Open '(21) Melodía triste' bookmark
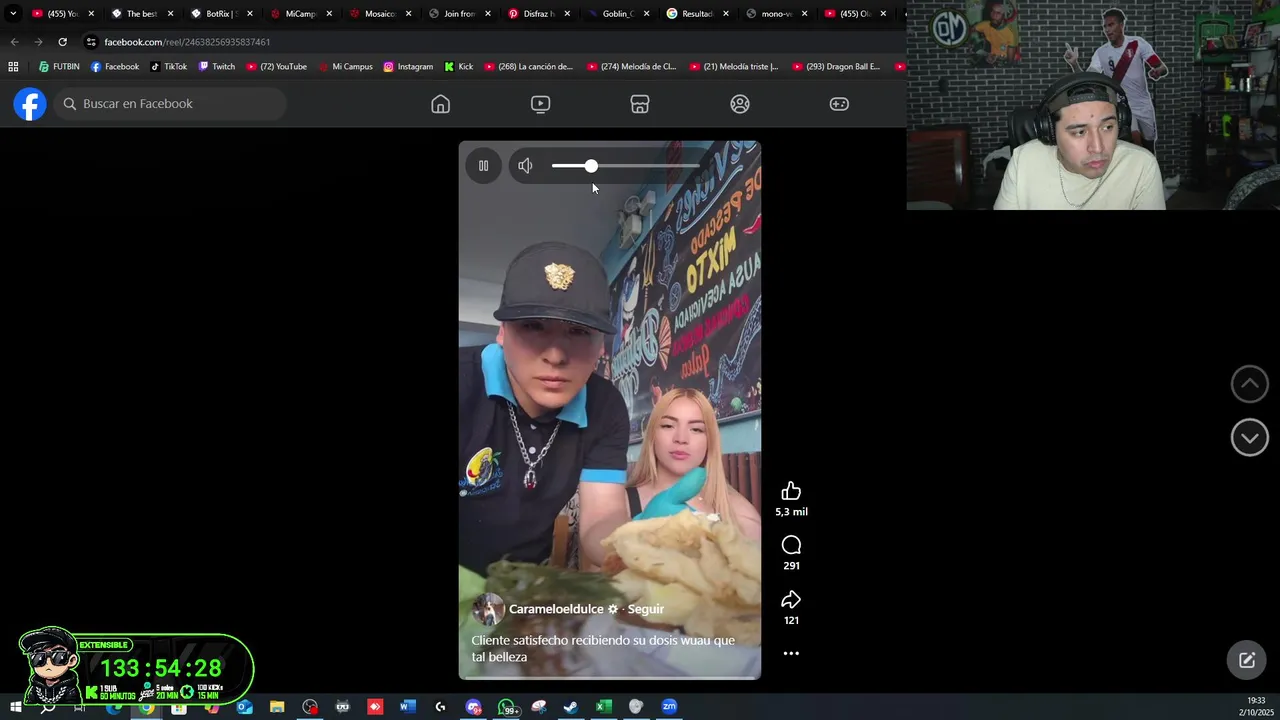1280x720 pixels. click(x=734, y=67)
